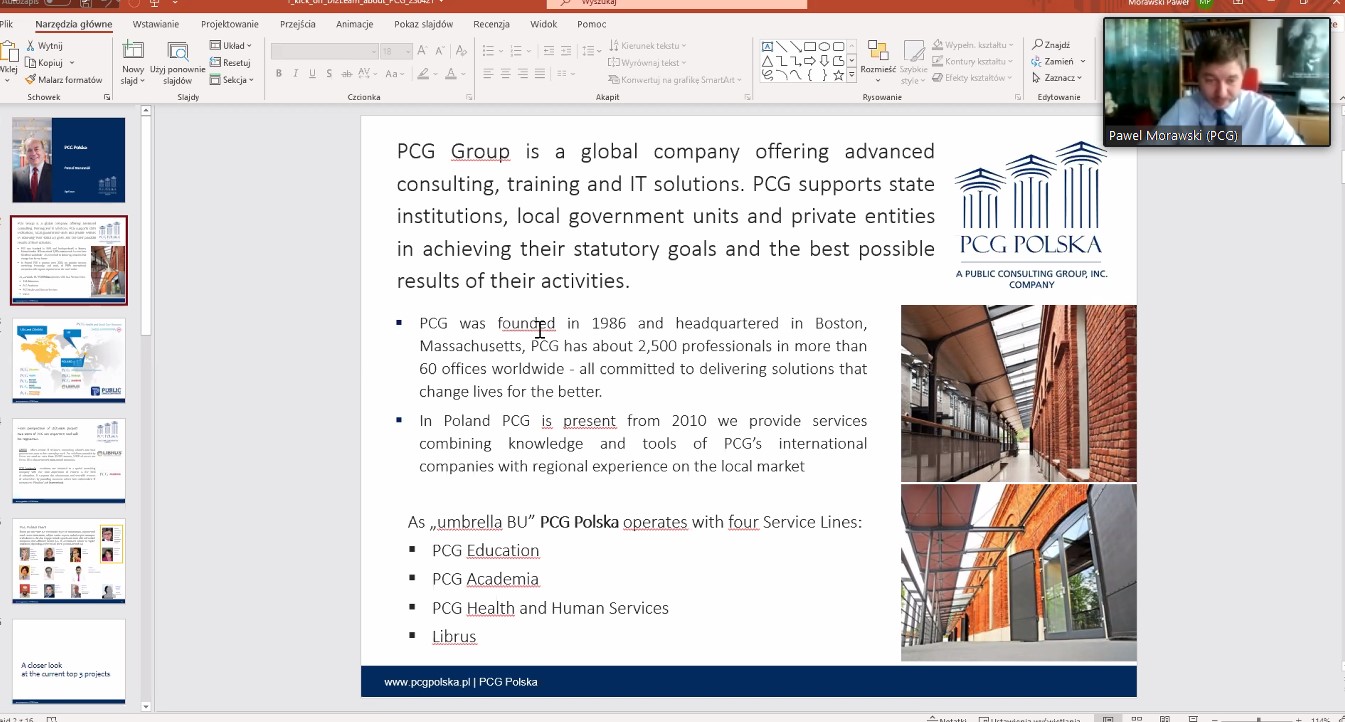Select the triangle shape in gallery
Image resolution: width=1345 pixels, height=722 pixels.
click(x=767, y=61)
